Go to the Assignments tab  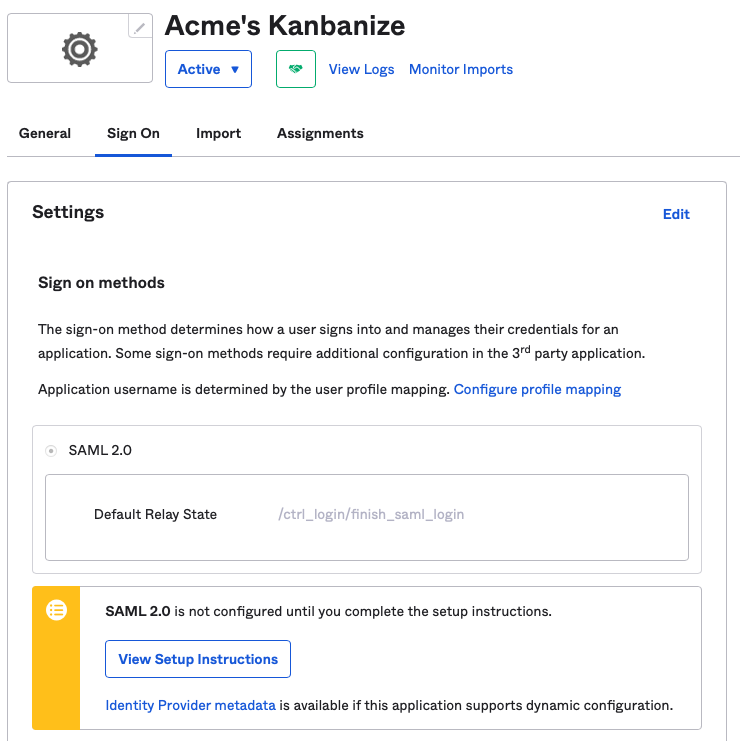320,133
